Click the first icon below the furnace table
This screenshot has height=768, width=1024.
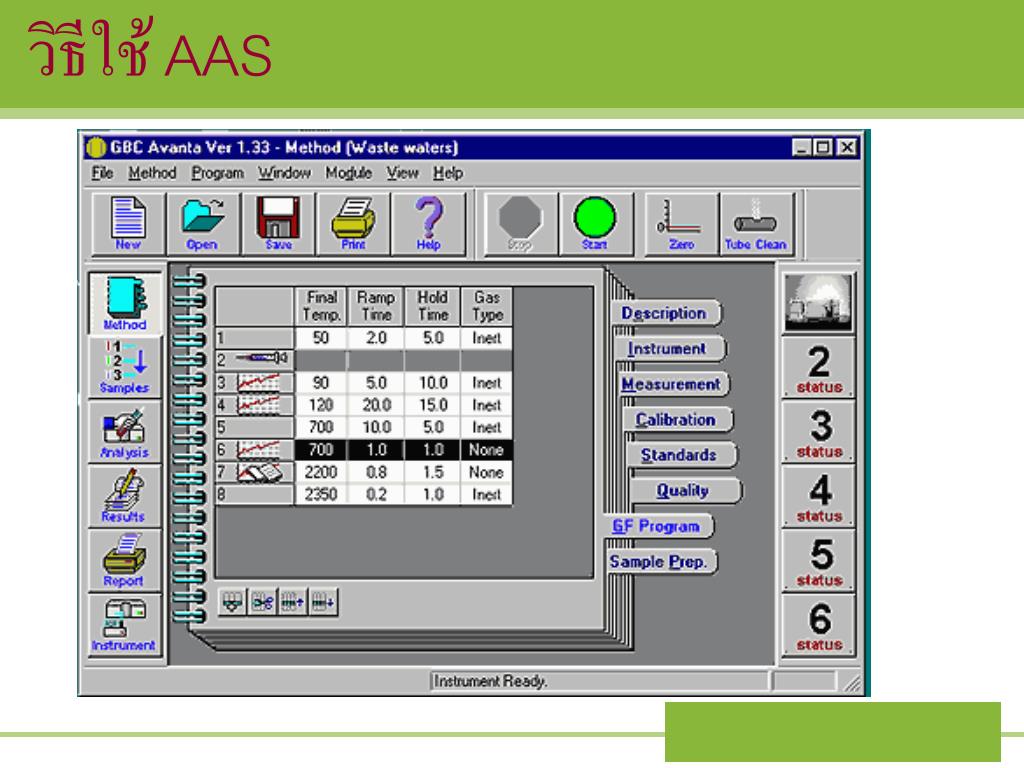(232, 601)
